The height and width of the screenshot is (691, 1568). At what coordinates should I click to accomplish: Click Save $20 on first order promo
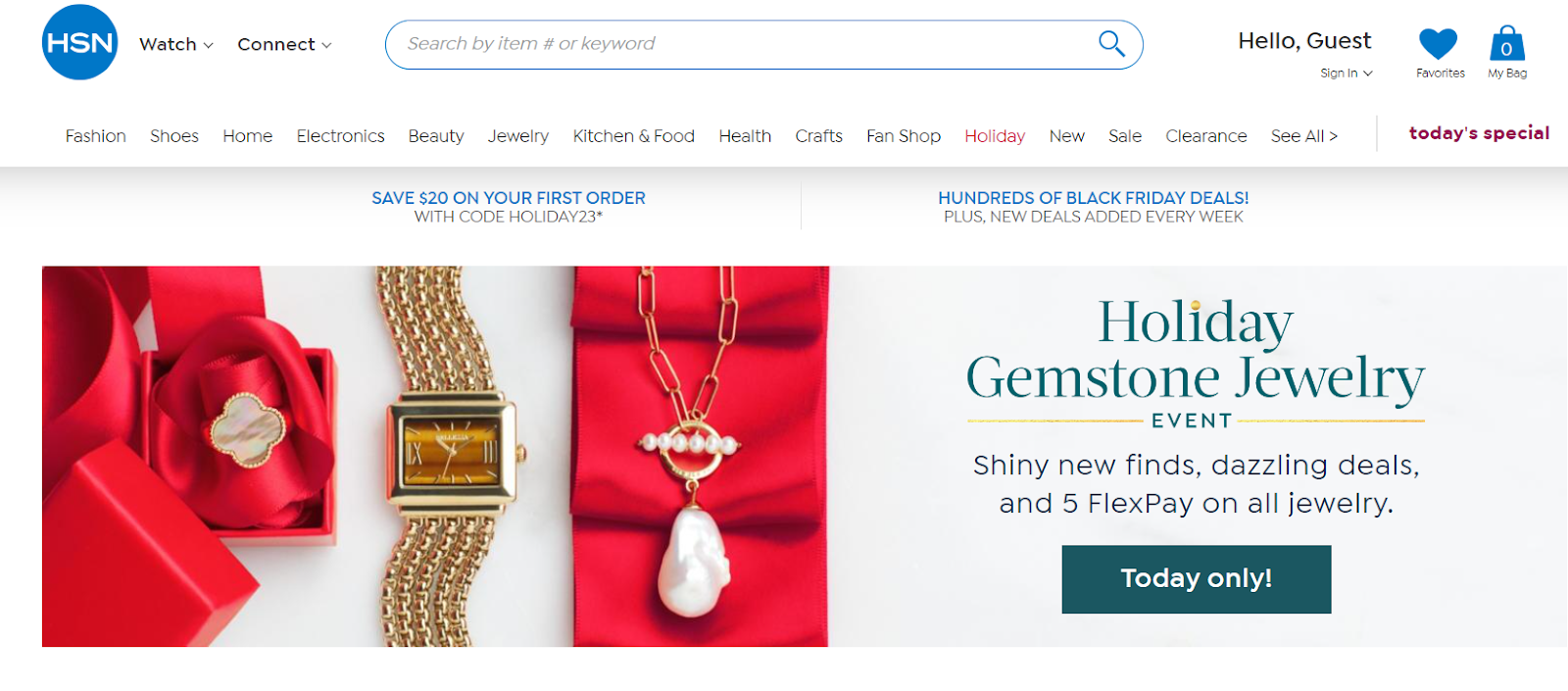tap(509, 207)
